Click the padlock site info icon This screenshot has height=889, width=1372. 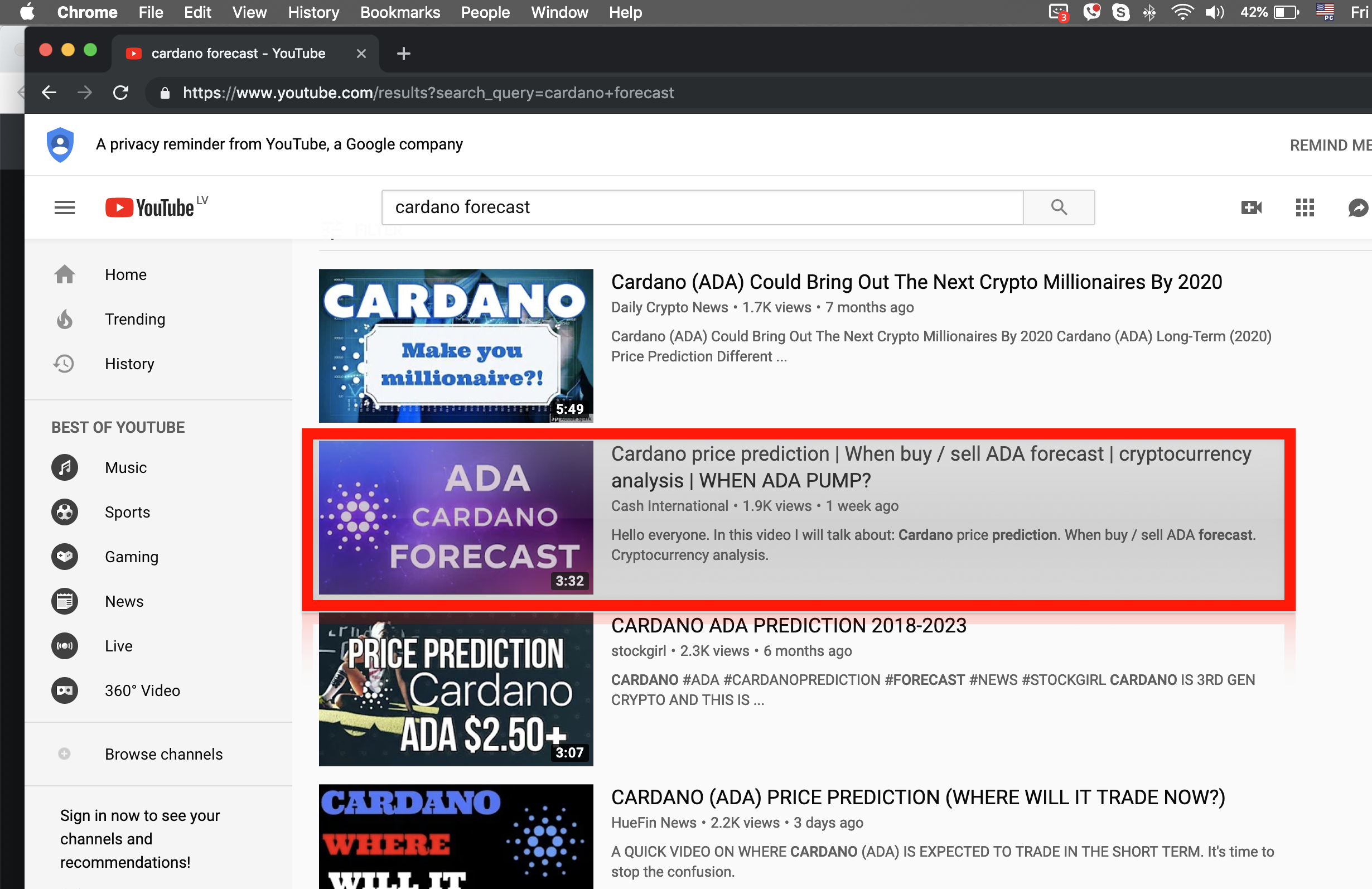tap(165, 93)
